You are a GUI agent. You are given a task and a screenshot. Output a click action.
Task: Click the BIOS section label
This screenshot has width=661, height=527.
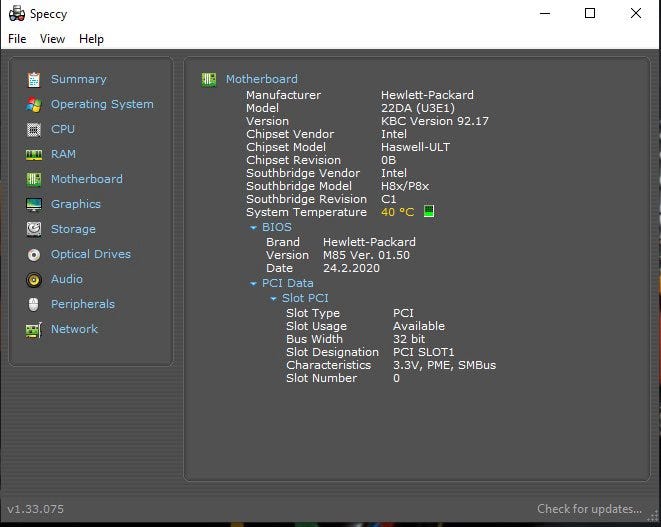277,227
